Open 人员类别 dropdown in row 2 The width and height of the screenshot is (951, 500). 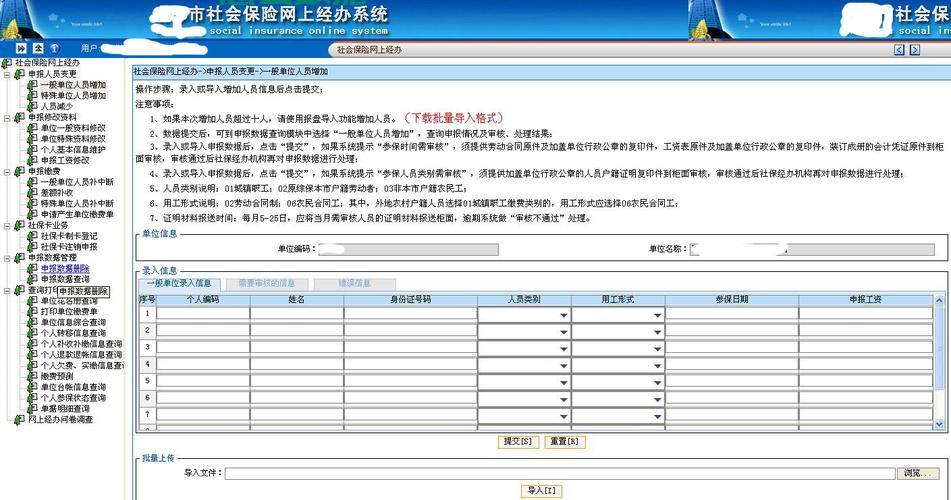(563, 332)
